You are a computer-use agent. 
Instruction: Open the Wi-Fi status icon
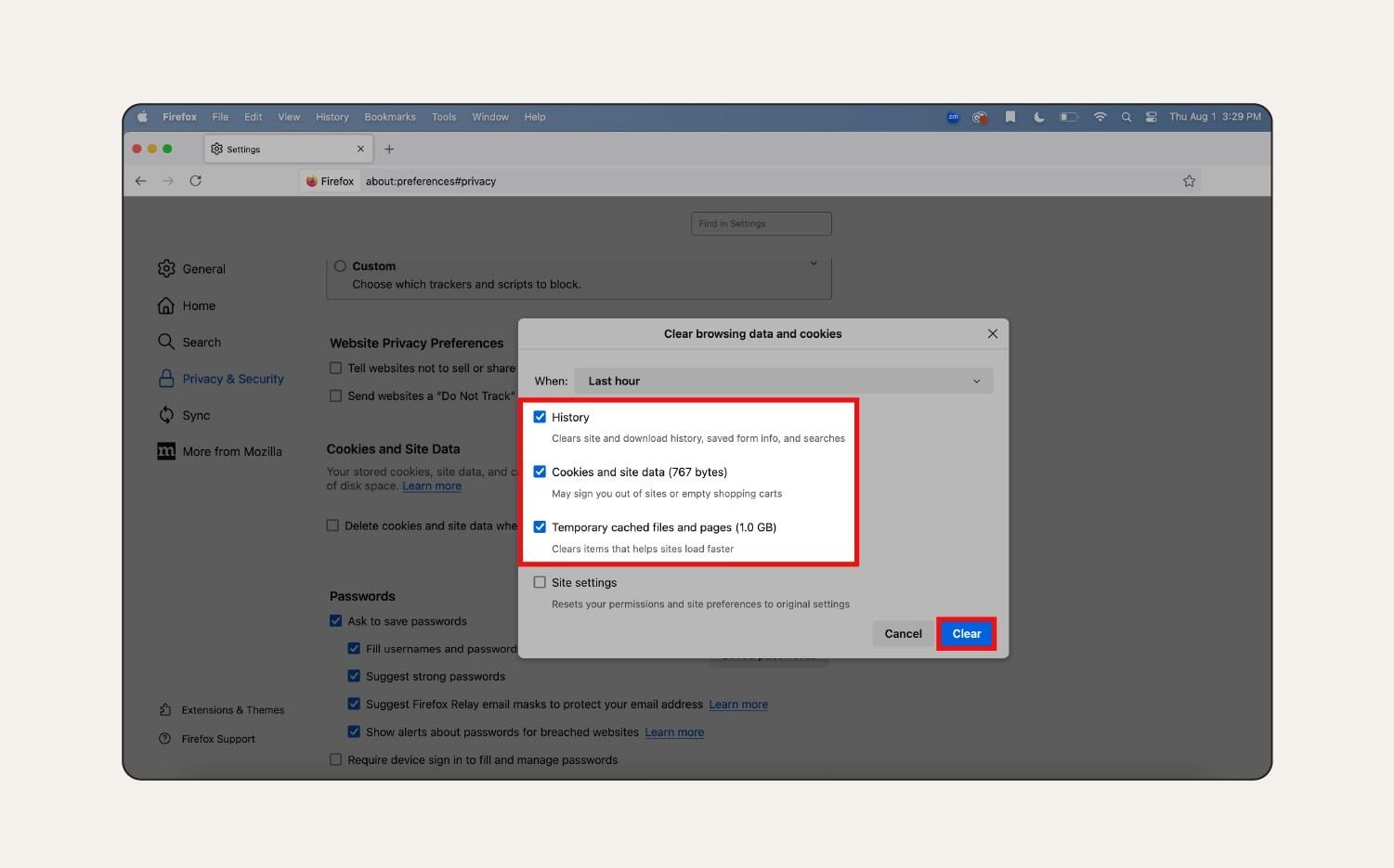pos(1100,117)
